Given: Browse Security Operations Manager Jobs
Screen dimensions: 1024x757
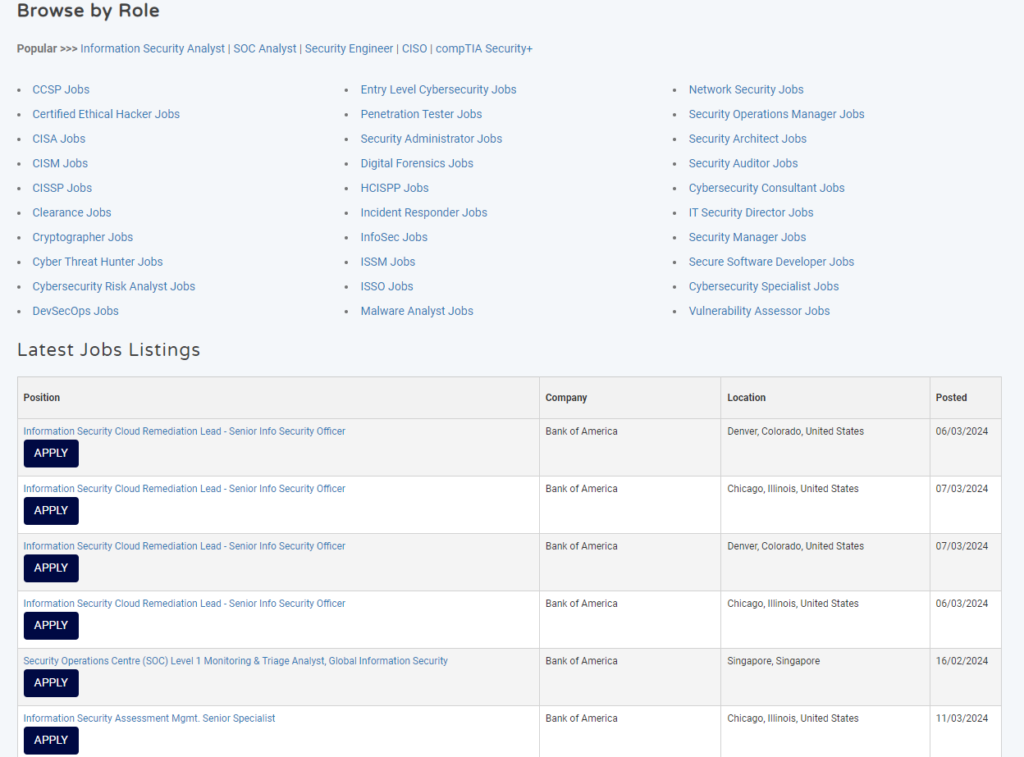Looking at the screenshot, I should (776, 114).
